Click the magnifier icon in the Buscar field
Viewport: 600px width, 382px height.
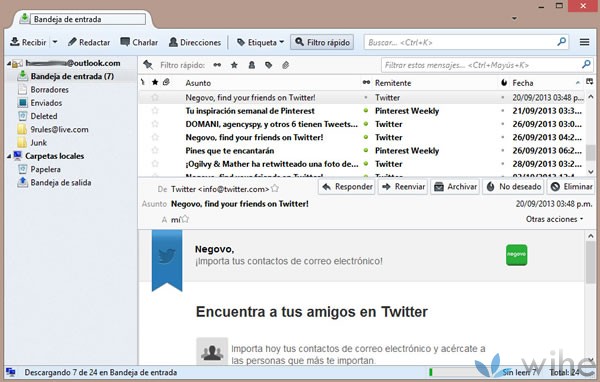pos(561,42)
